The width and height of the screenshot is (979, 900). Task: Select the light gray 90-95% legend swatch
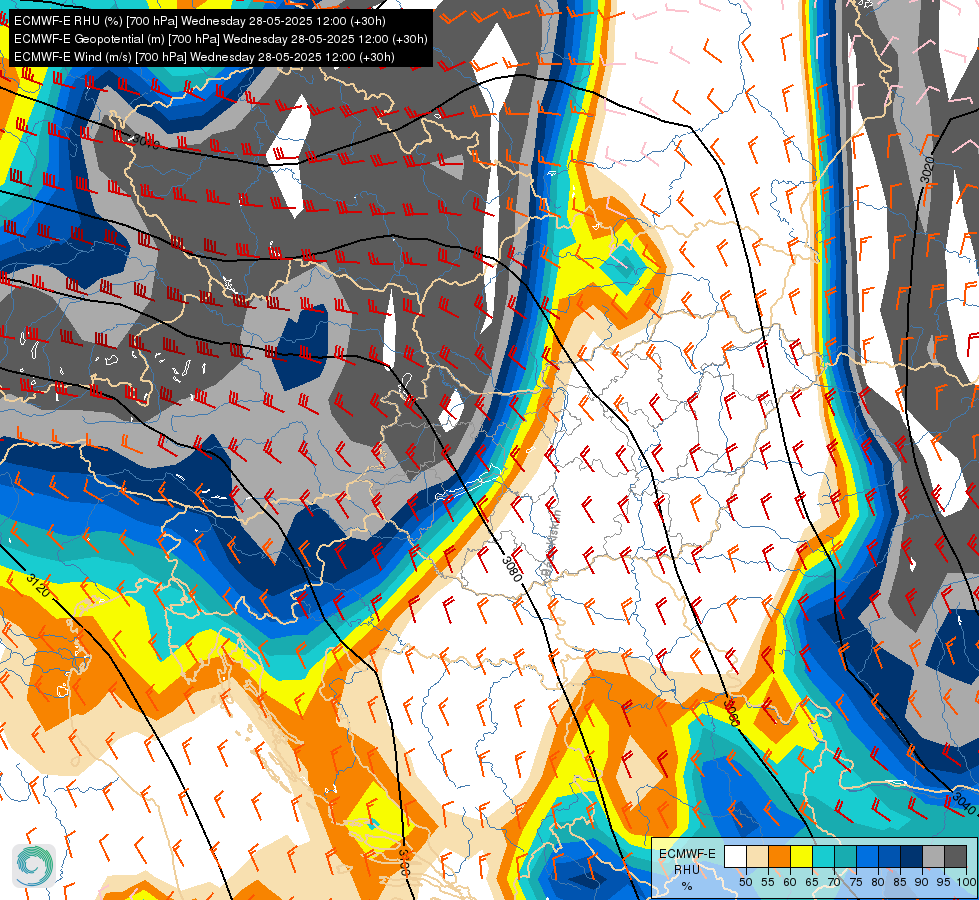(933, 856)
